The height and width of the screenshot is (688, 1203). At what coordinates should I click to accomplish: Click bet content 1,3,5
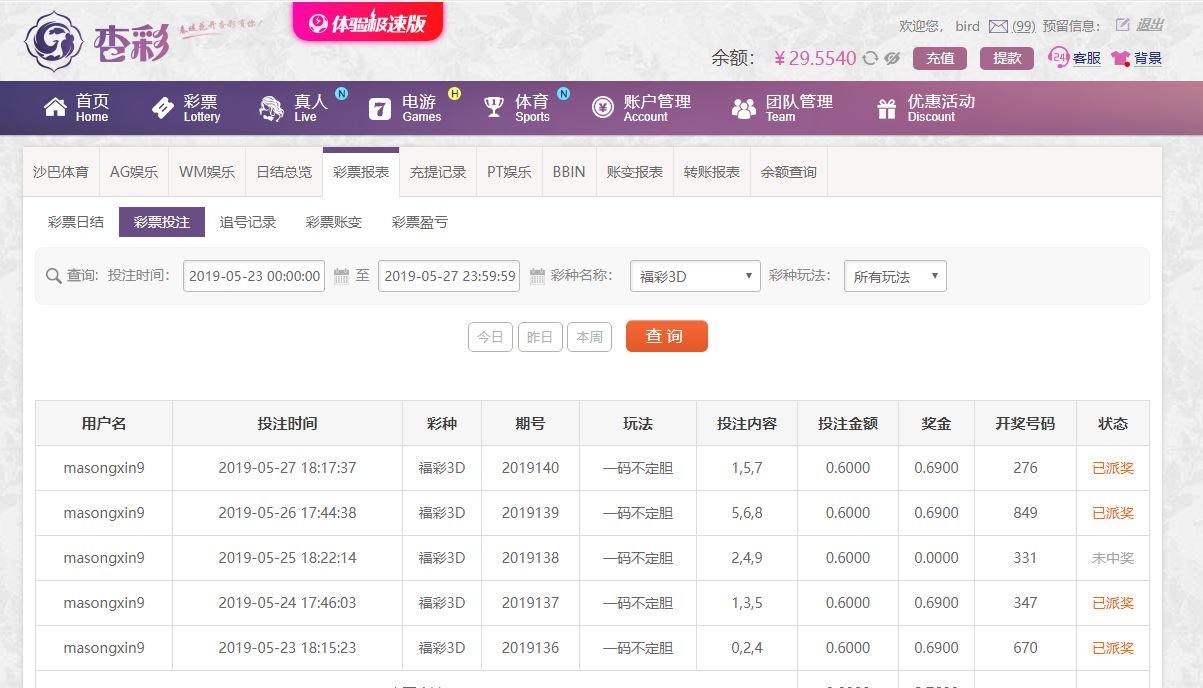(747, 603)
